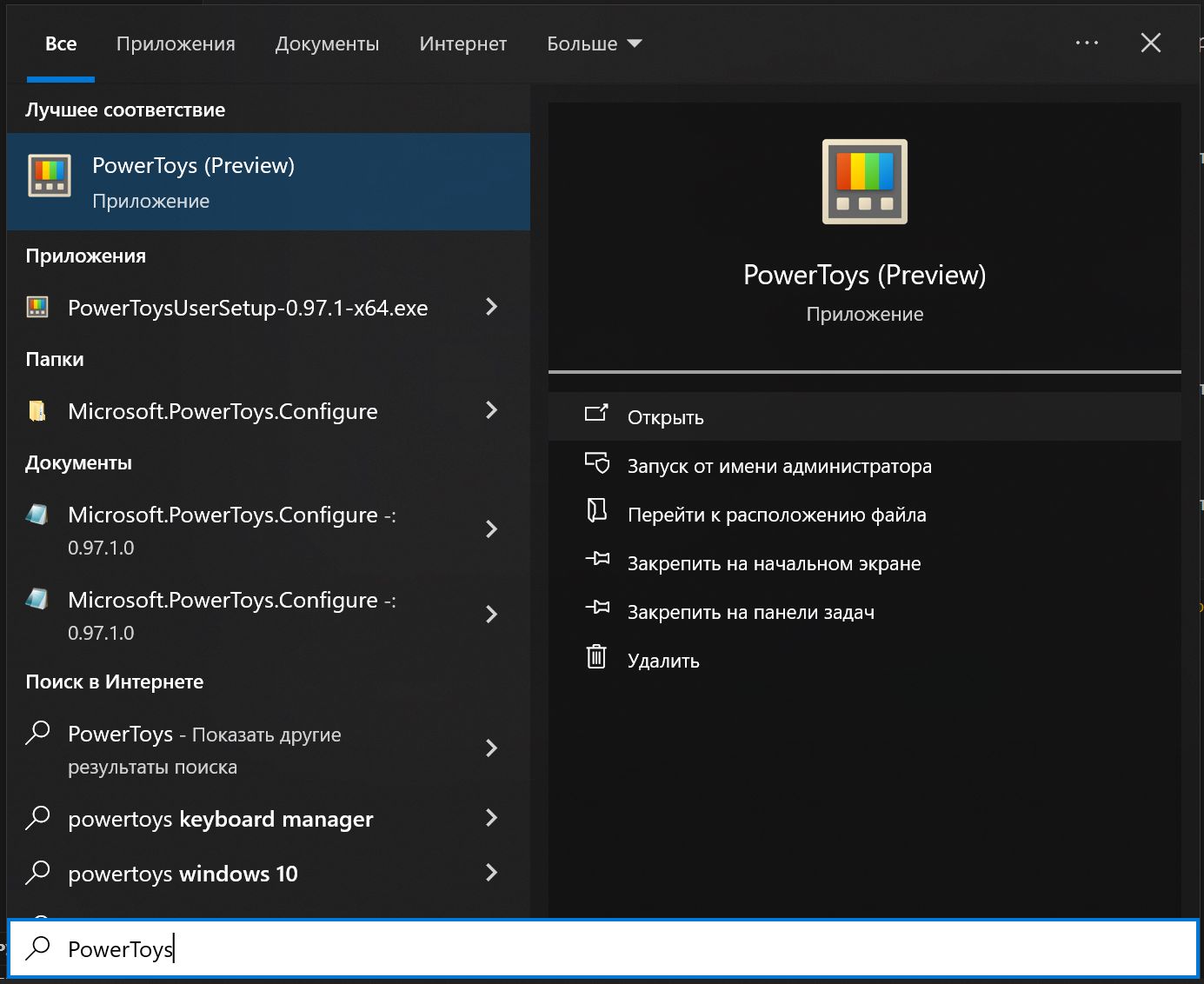Click the trash icon next to Удалить
Screen dimensions: 1204x984
point(596,656)
